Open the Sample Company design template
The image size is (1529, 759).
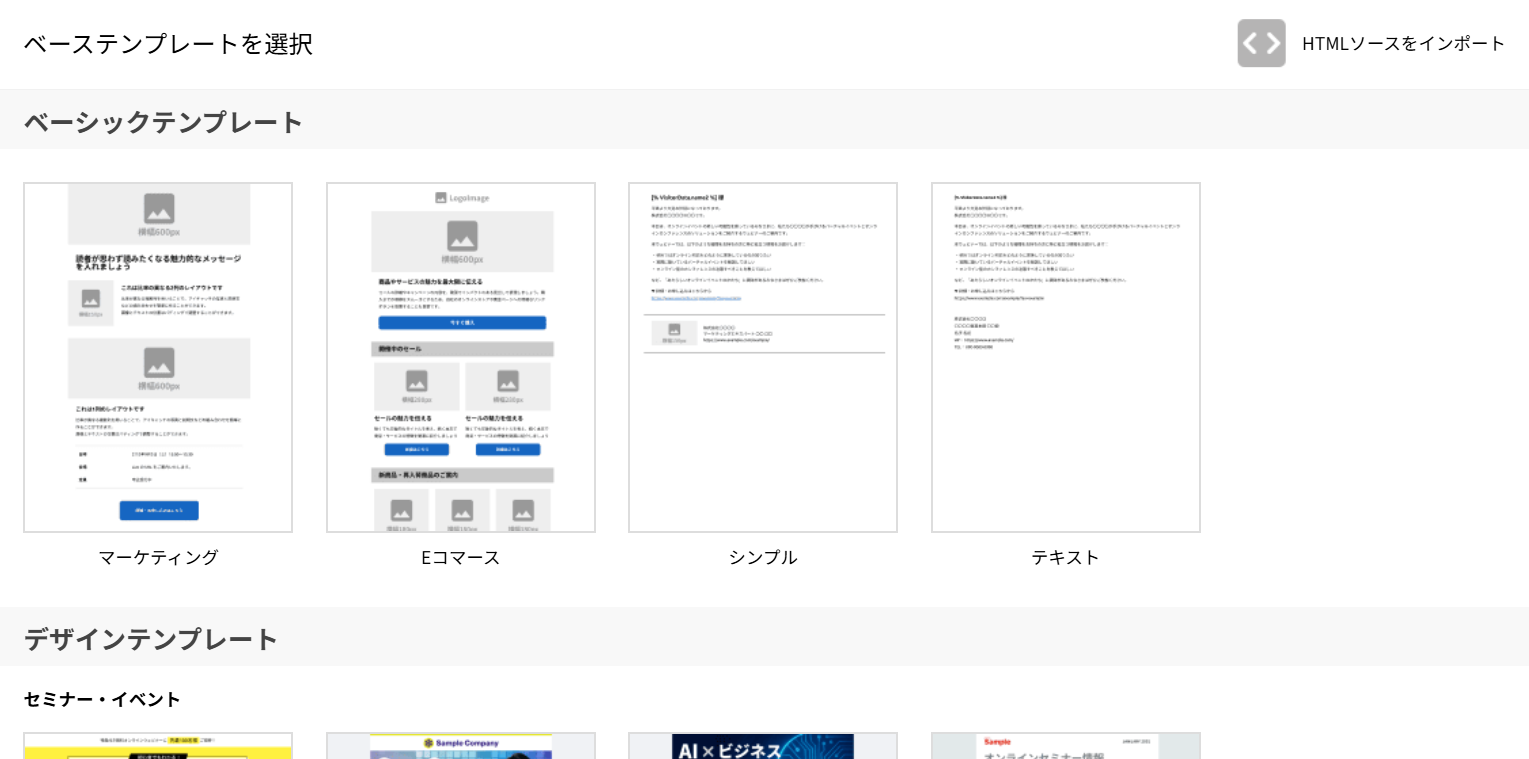[461, 746]
